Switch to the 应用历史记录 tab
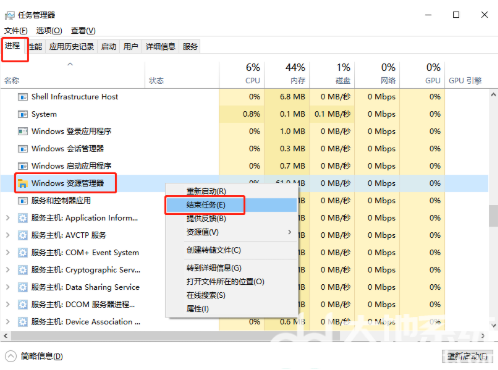This screenshot has height=370, width=498. pyautogui.click(x=71, y=47)
